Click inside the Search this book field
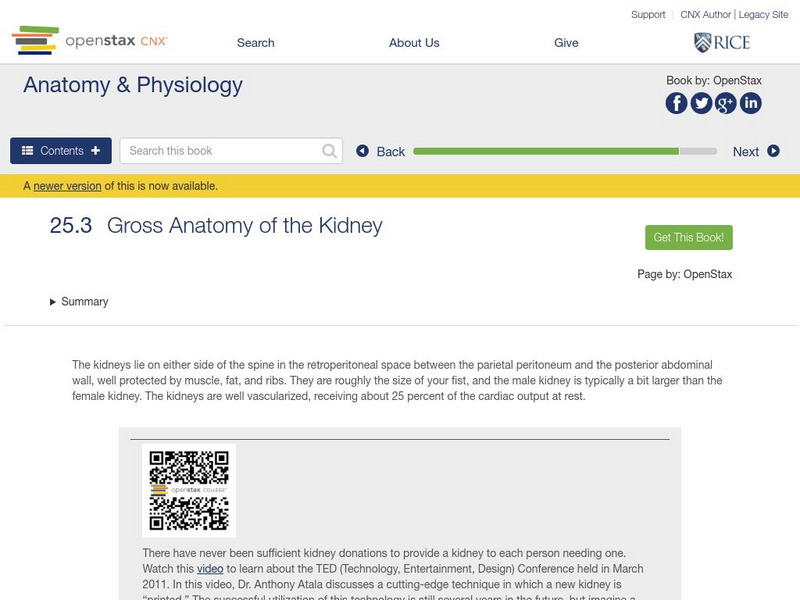Screen dimensions: 800x600 pos(220,150)
